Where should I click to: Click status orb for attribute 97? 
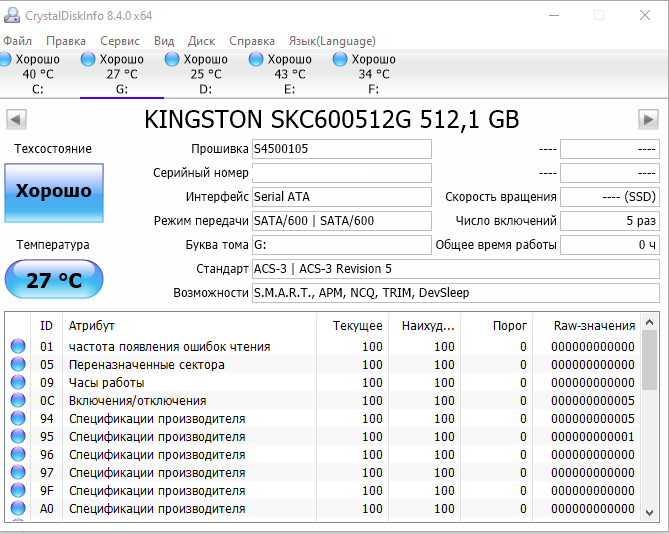pos(18,472)
